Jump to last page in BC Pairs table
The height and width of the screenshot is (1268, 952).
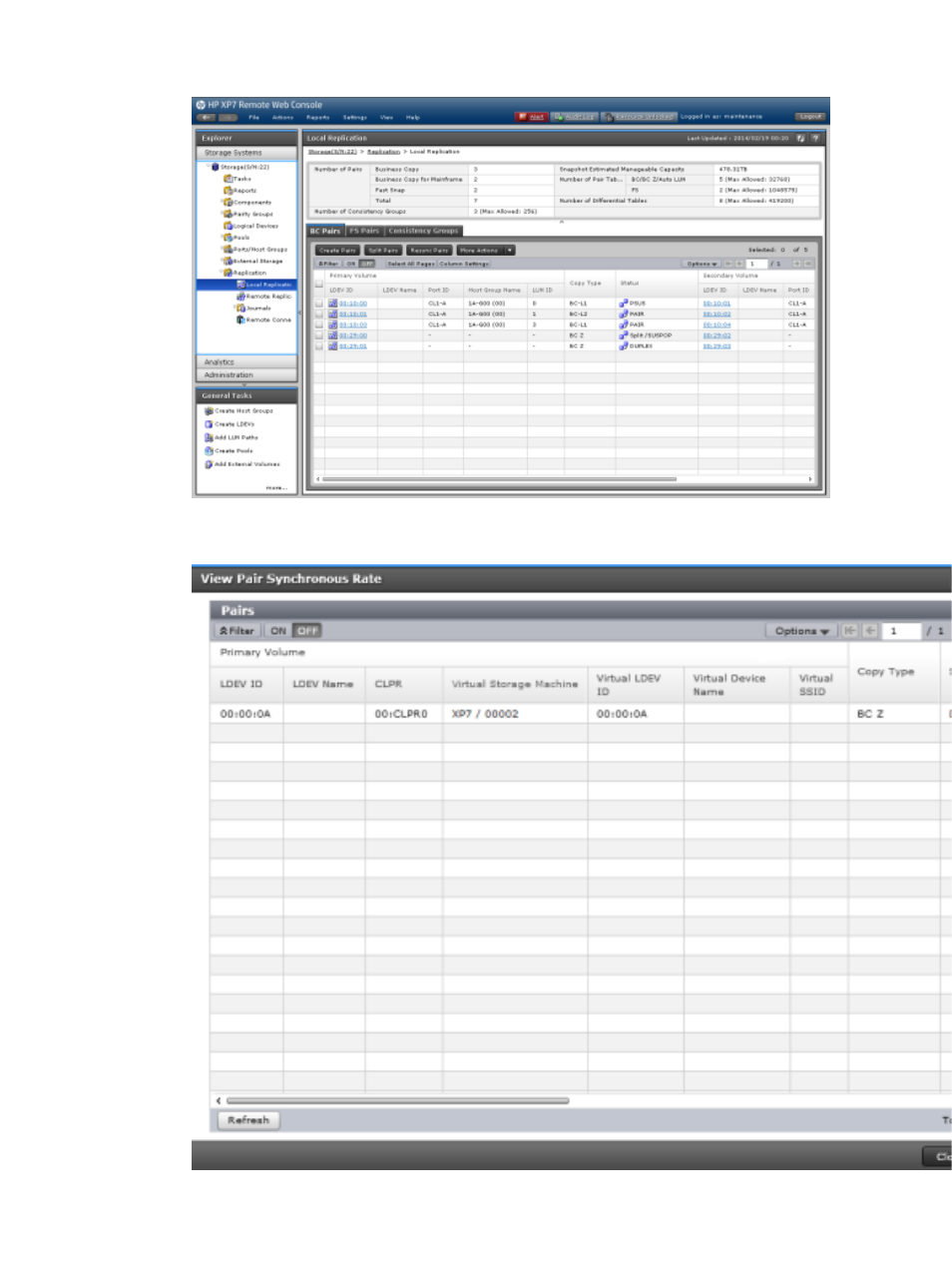pyautogui.click(x=808, y=264)
